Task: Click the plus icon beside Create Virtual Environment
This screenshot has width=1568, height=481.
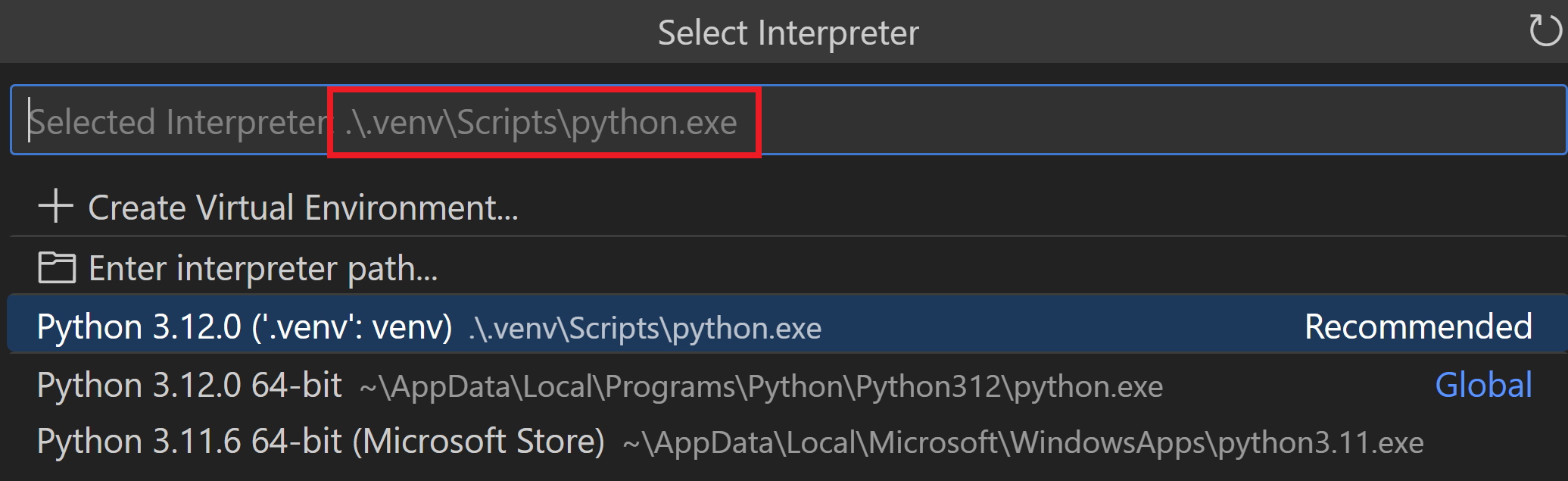Action: (55, 207)
